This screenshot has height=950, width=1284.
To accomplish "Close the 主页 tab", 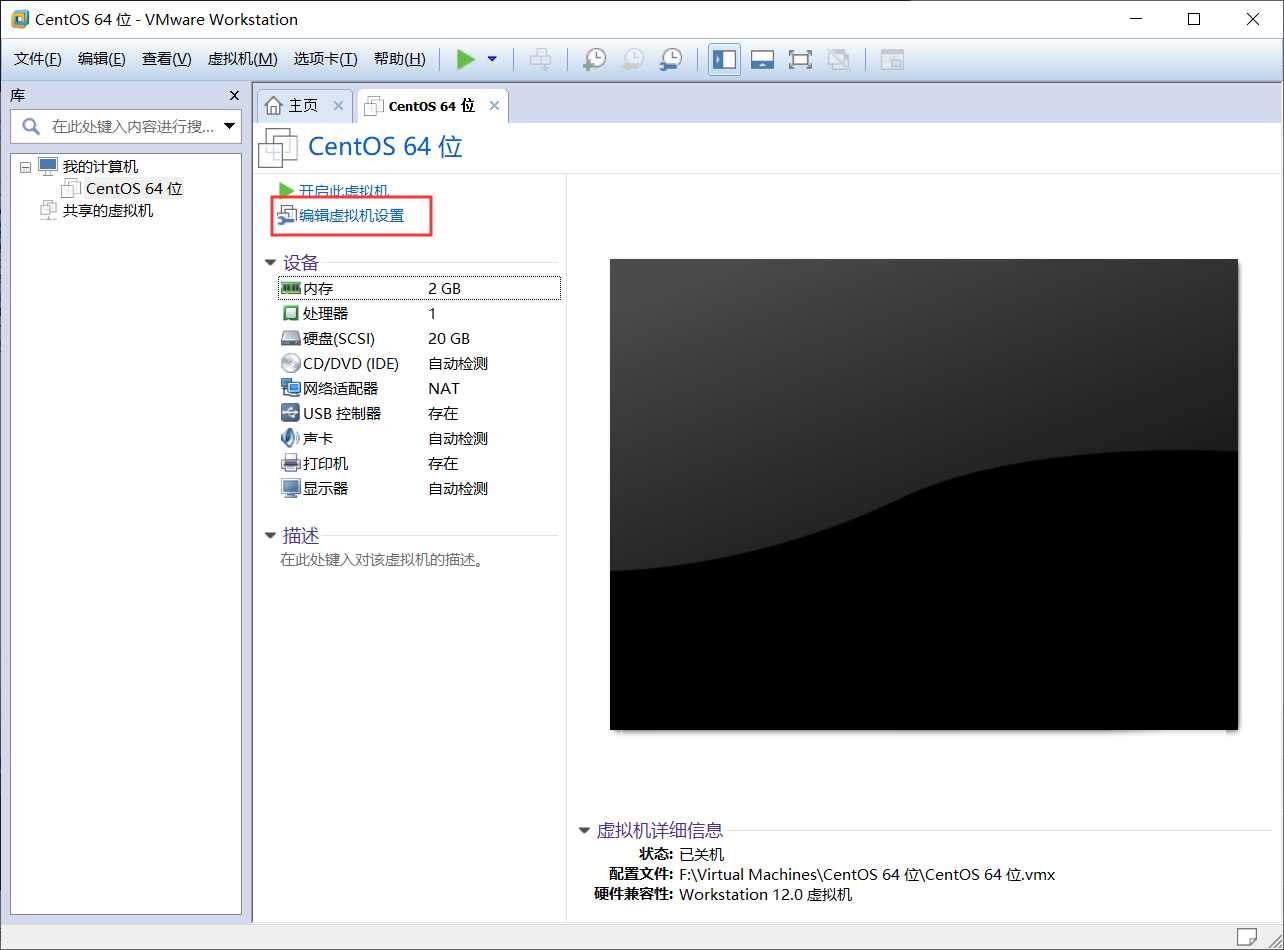I will 338,105.
